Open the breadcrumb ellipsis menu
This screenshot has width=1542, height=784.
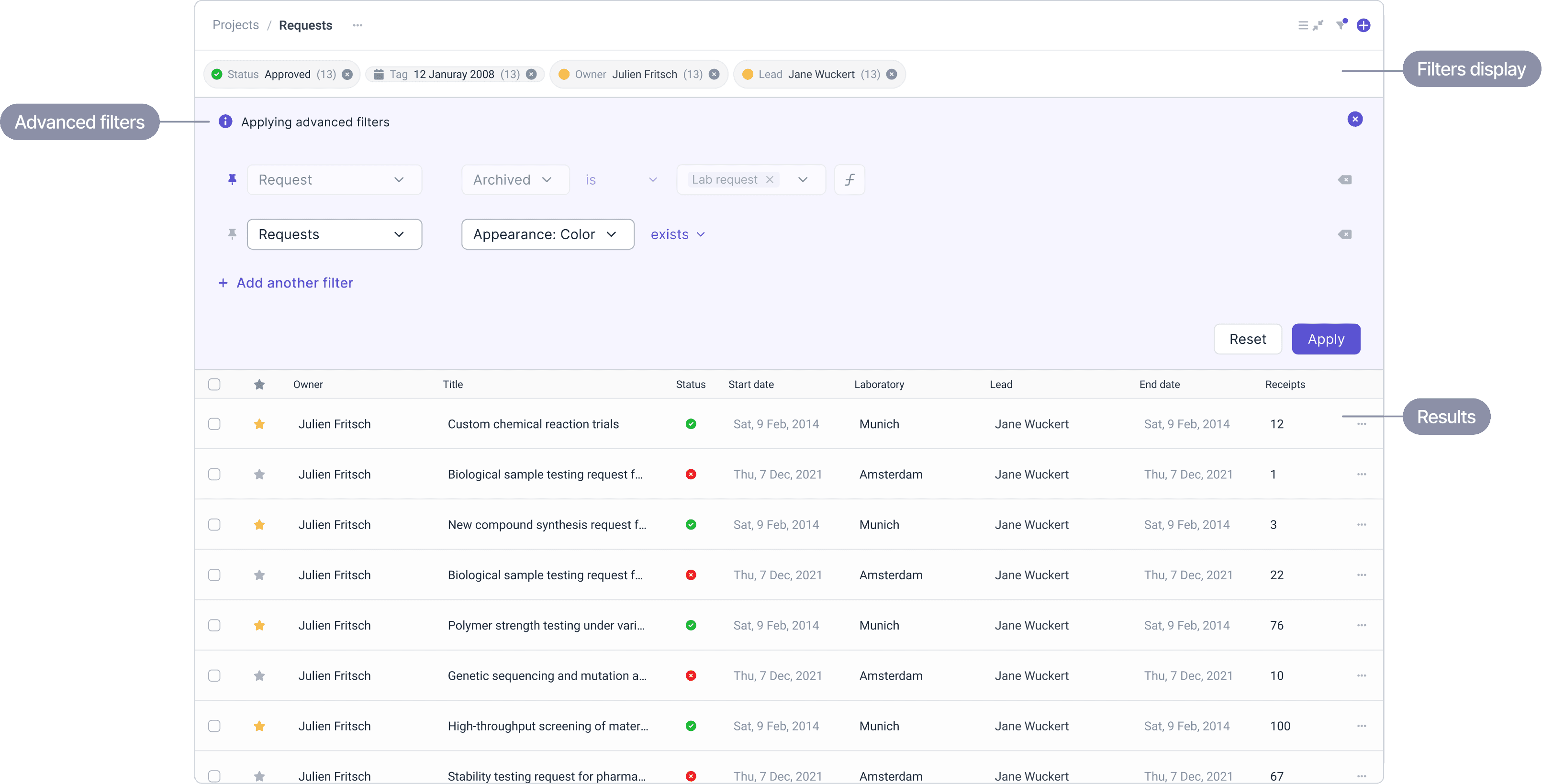point(358,25)
